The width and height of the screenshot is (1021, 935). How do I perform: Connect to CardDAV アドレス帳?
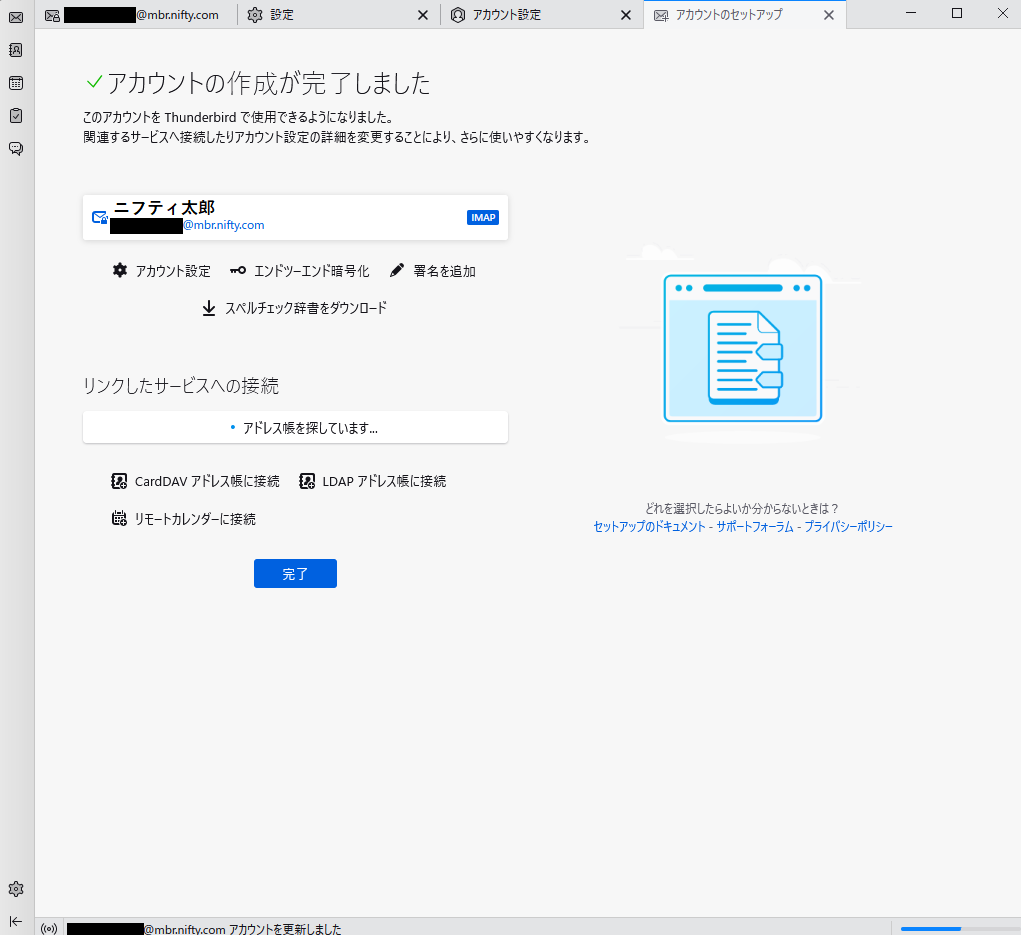pos(196,481)
